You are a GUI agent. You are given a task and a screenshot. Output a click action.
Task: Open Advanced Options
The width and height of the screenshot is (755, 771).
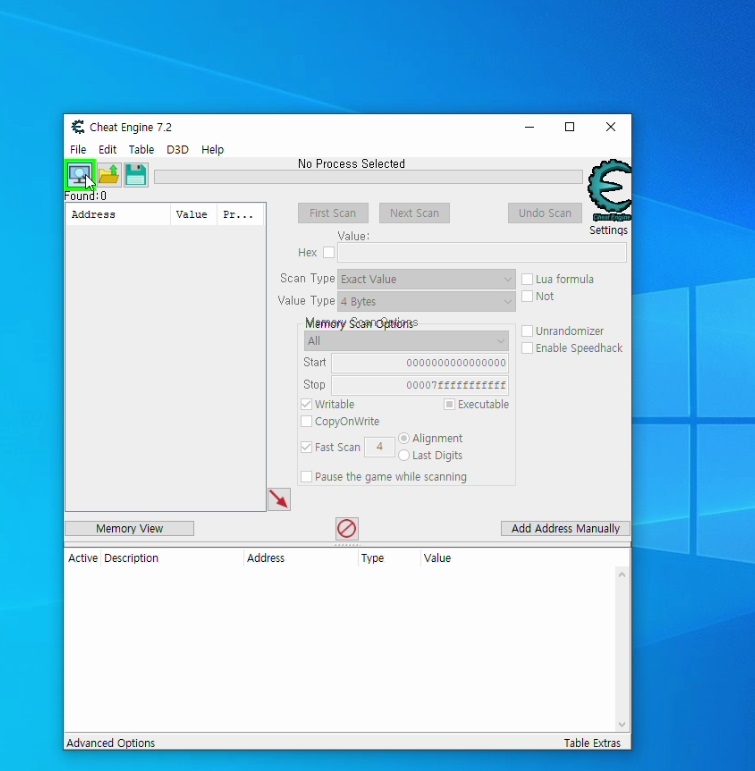click(111, 743)
